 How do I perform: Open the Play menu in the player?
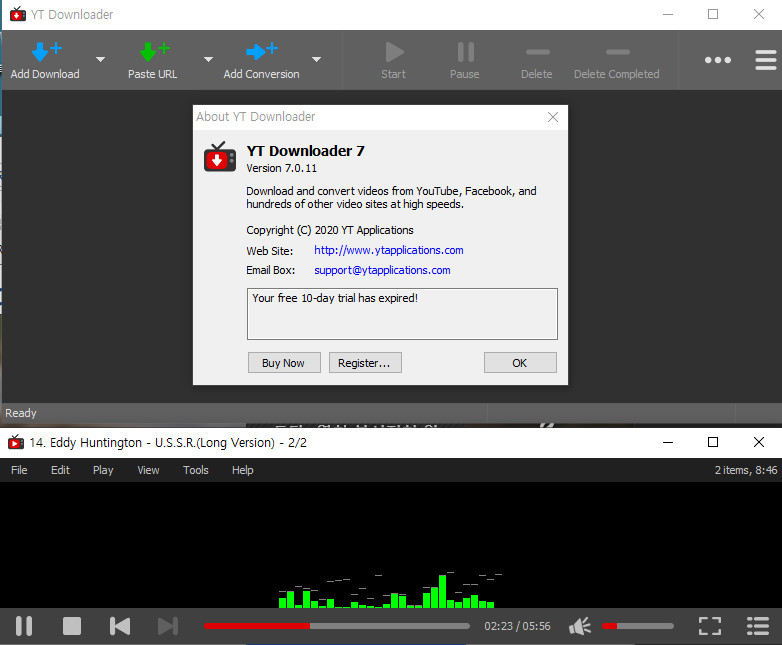click(x=103, y=470)
